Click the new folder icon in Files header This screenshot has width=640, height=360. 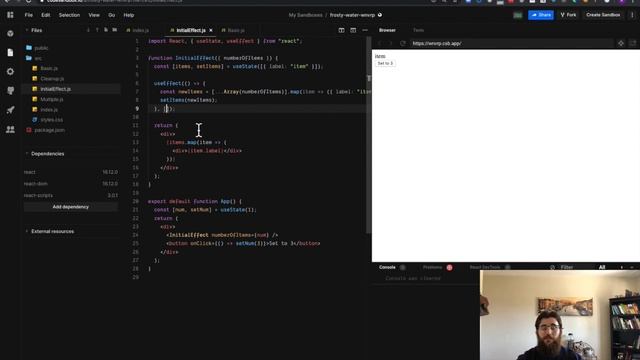click(115, 30)
